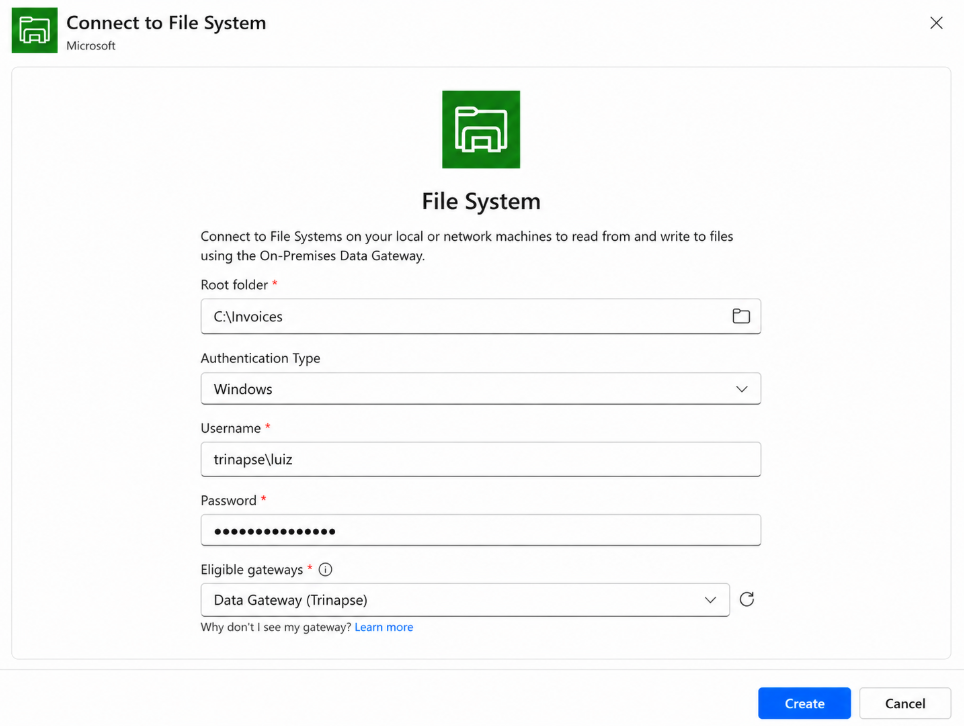Click the folder browse icon in Root folder field
Image resolution: width=964 pixels, height=726 pixels.
[x=741, y=316]
